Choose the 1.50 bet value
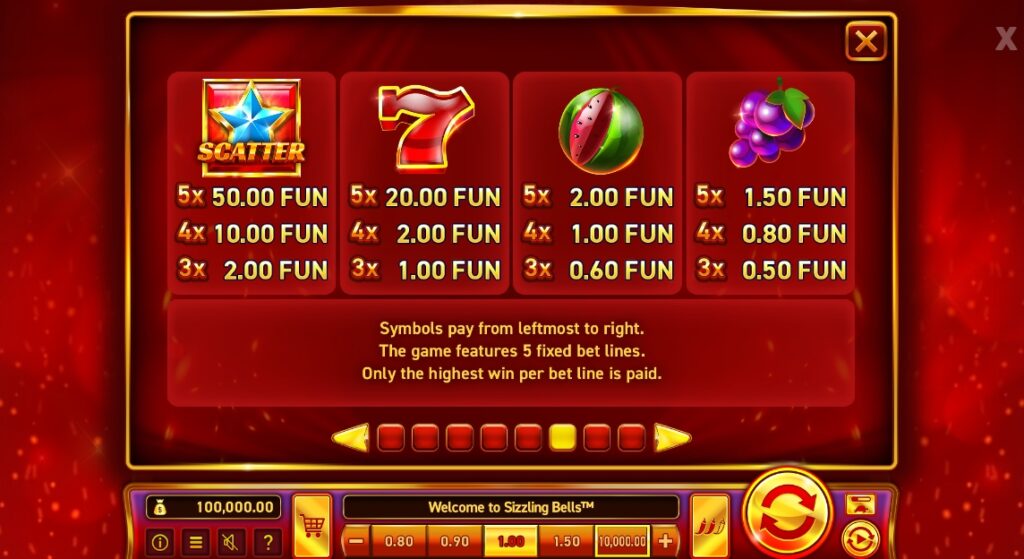1024x559 pixels. 566,541
